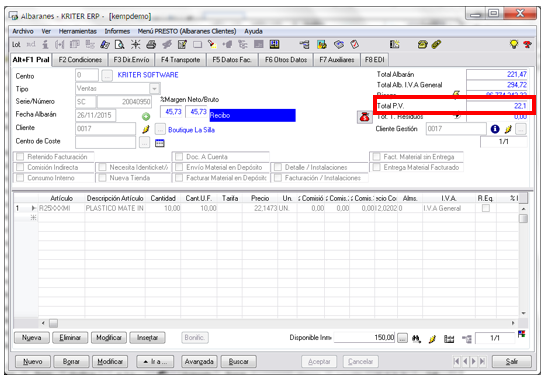Image resolution: width=550 pixels, height=377 pixels.
Task: Click the Descripción Artículo column header
Action: click(x=115, y=198)
